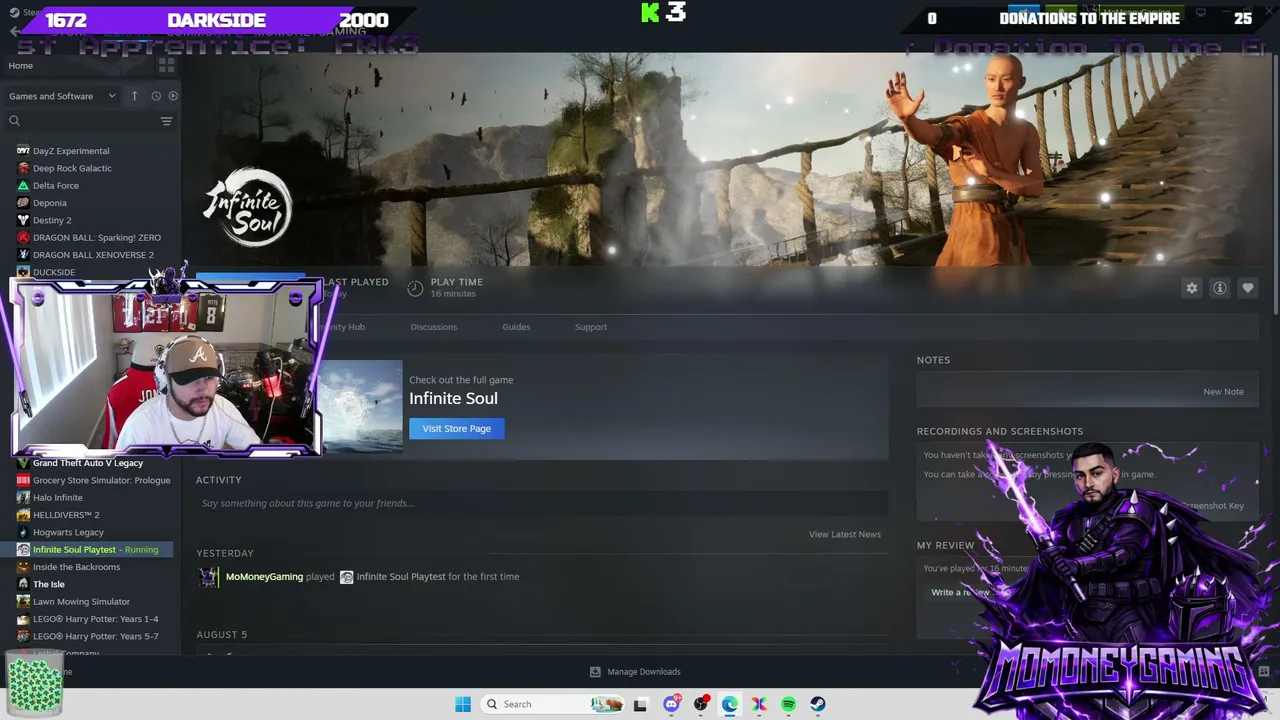
Task: Select DRAGON BALL: Sparking! ZERO
Action: [97, 238]
